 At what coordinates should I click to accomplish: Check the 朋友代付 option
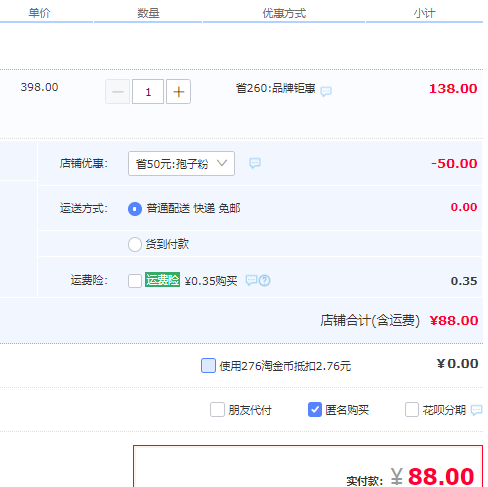tap(217, 410)
